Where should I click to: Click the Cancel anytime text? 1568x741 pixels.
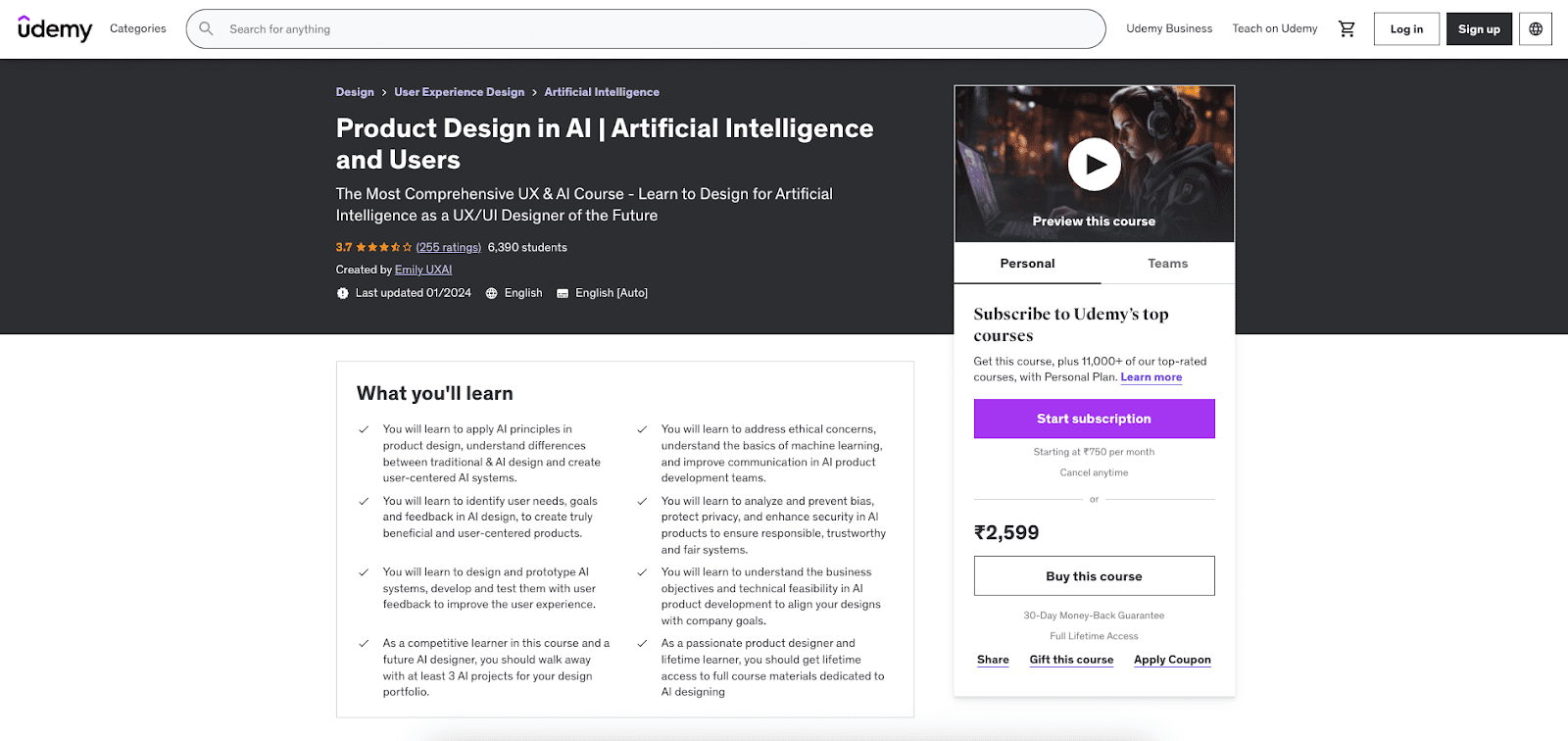point(1094,472)
